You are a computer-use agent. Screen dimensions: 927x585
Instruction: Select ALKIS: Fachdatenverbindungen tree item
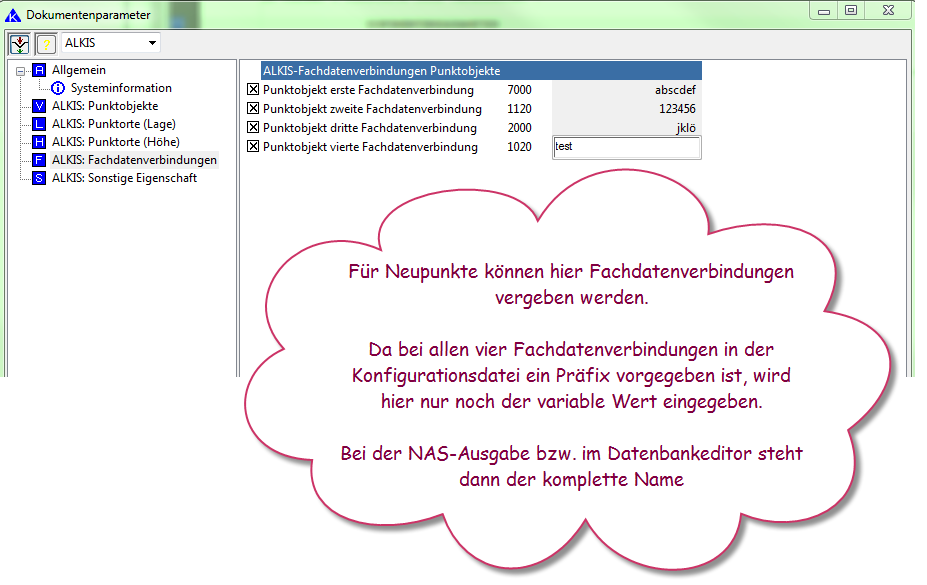134,160
